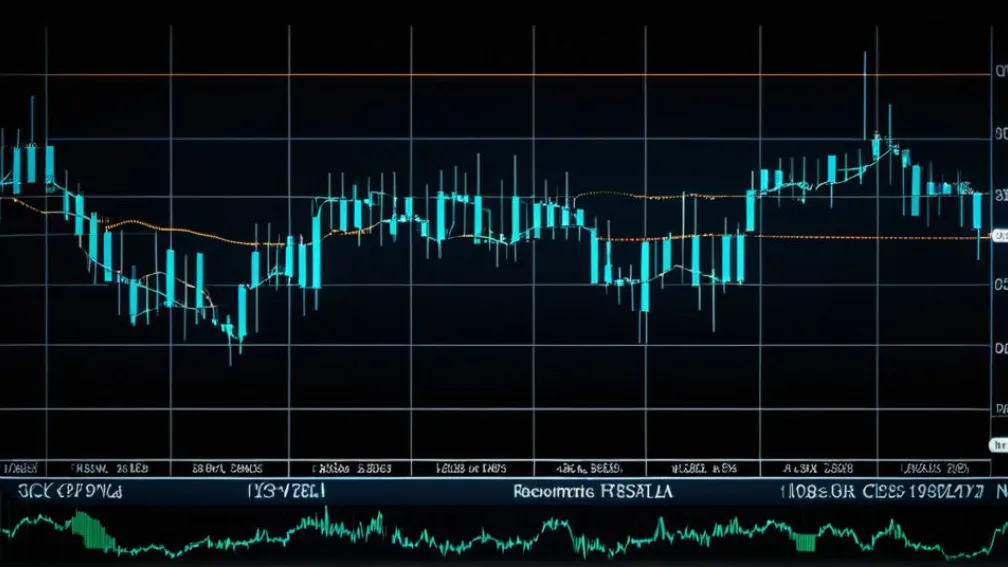Click the leftmost date label on the time axis
This screenshot has height=567, width=1008.
point(20,467)
